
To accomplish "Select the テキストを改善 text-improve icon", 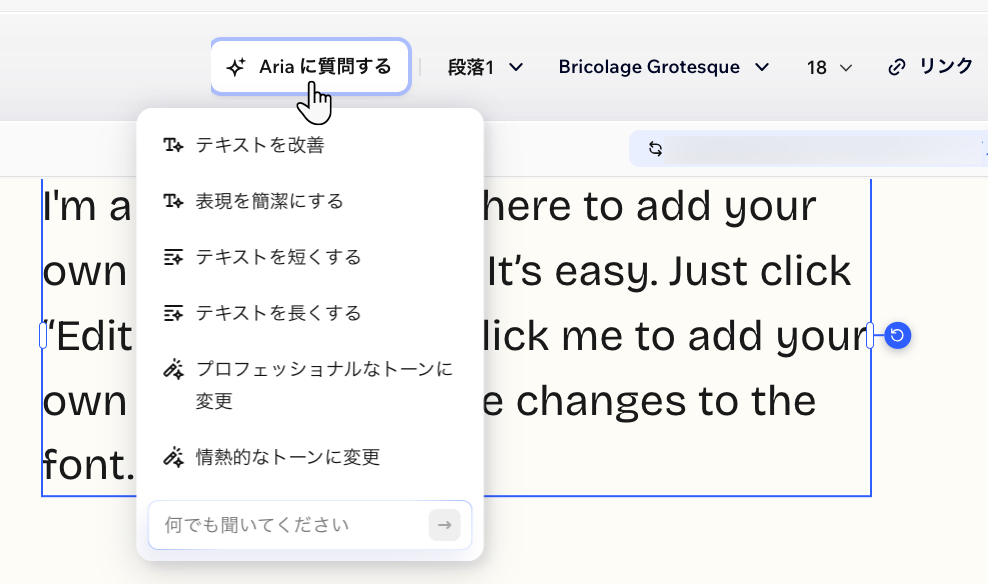I will pos(171,144).
